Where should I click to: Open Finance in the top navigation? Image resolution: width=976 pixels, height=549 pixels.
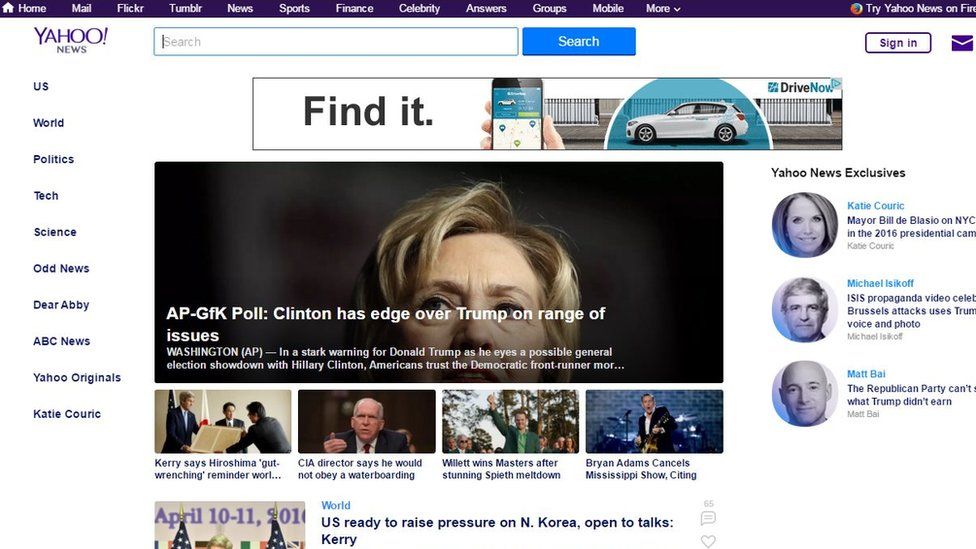[354, 9]
